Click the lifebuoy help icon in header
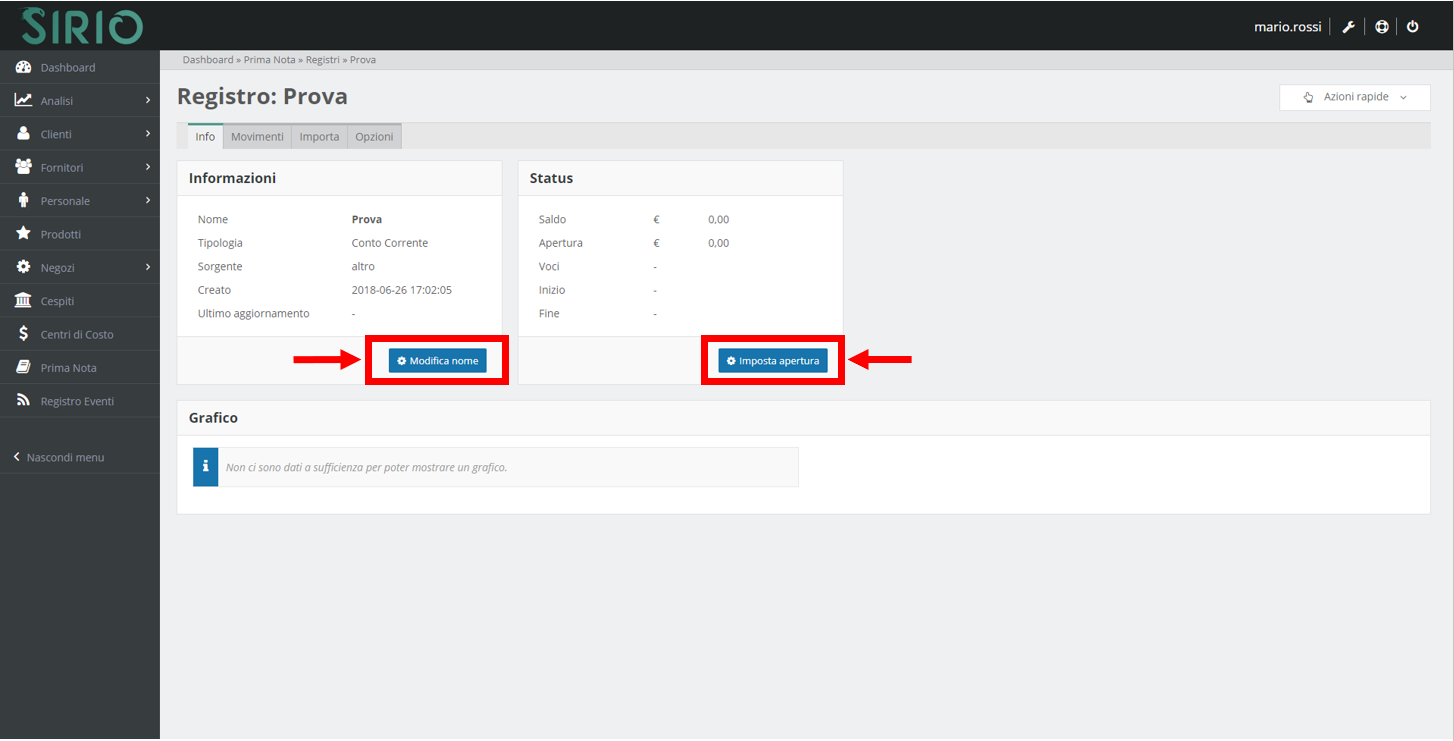 point(1381,27)
